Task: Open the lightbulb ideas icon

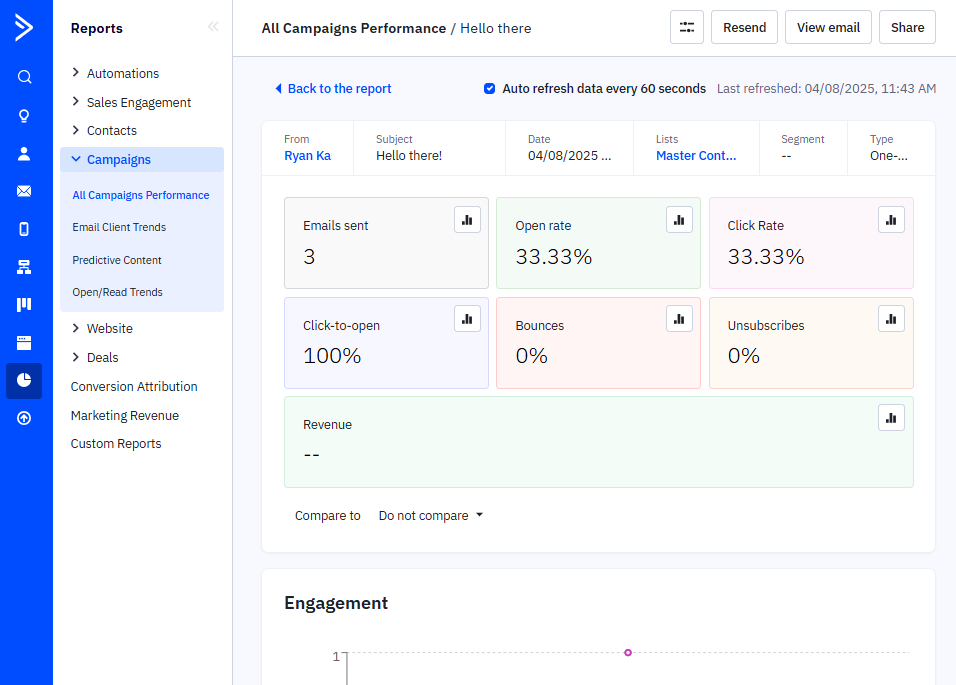Action: click(x=25, y=115)
